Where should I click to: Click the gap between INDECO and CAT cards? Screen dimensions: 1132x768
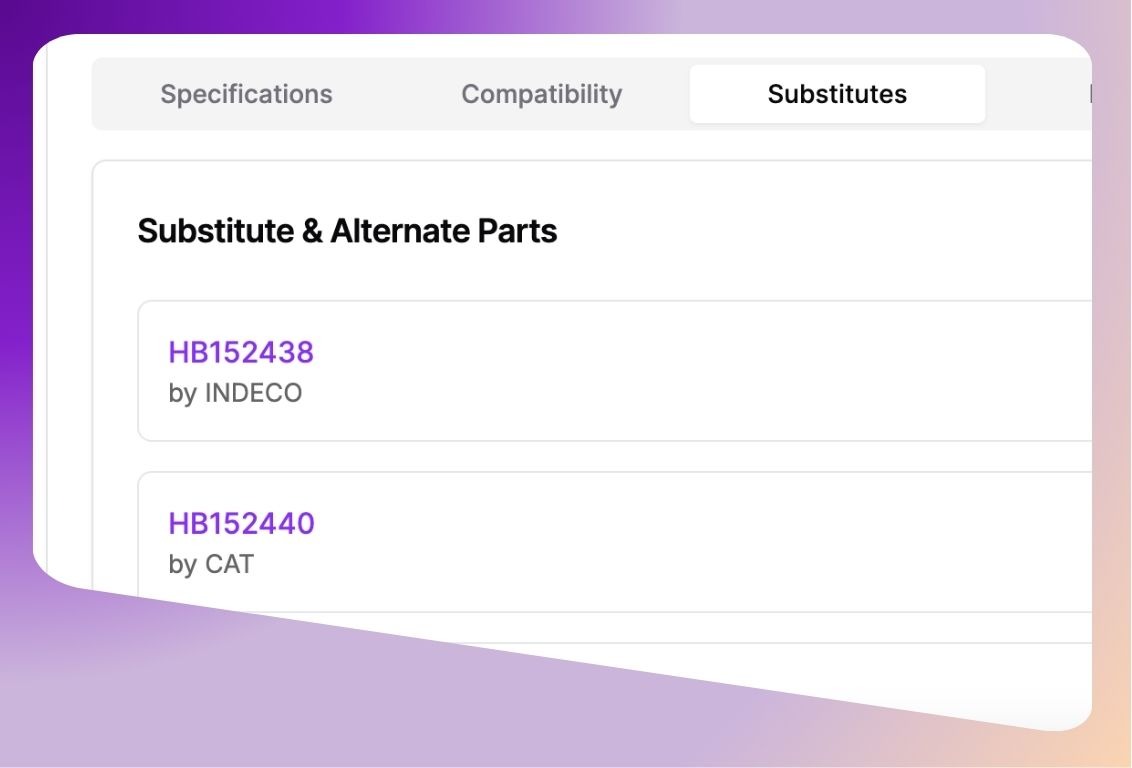click(x=600, y=456)
